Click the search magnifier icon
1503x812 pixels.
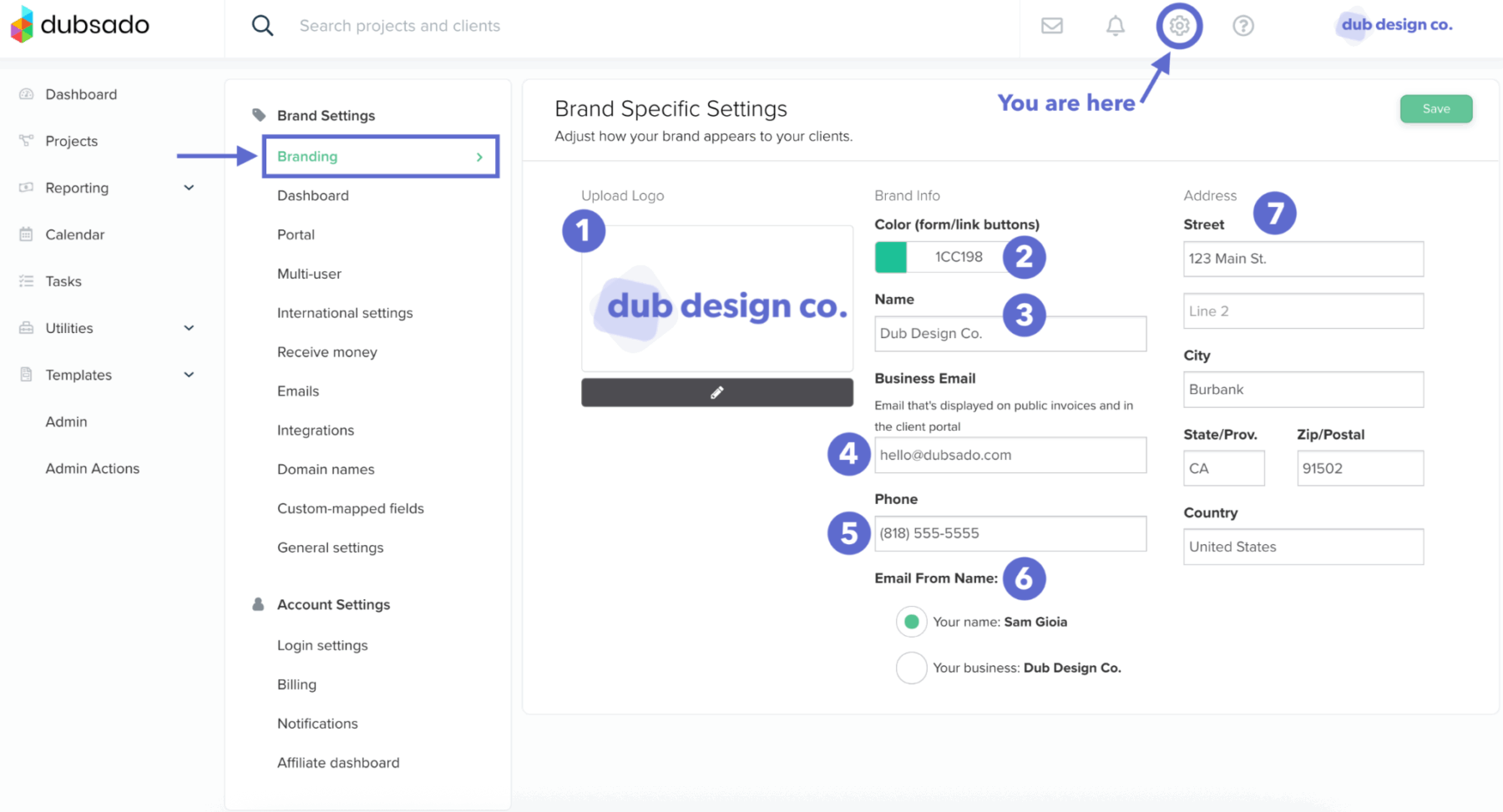(262, 26)
